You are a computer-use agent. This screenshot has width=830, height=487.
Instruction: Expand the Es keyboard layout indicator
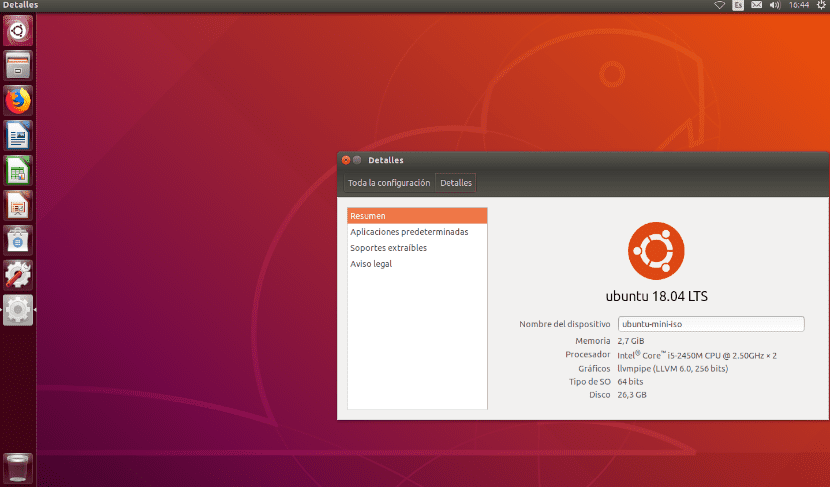point(738,6)
